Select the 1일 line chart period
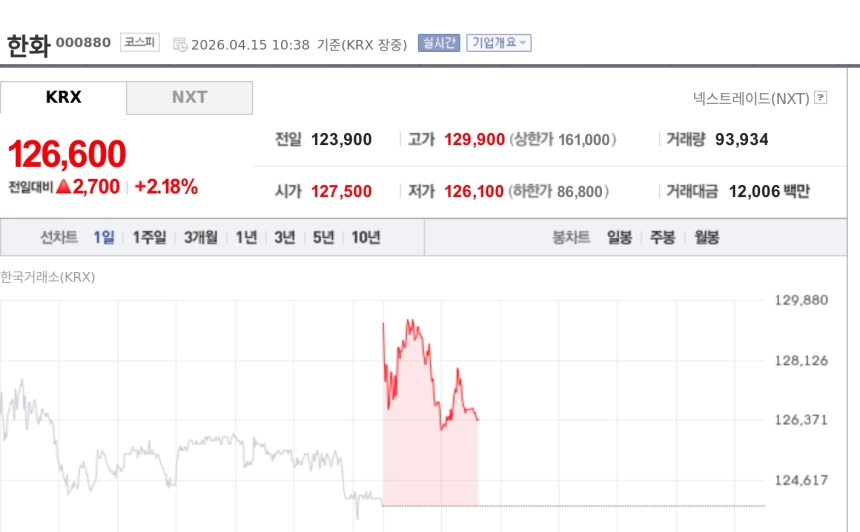The height and width of the screenshot is (532, 860). (x=104, y=237)
